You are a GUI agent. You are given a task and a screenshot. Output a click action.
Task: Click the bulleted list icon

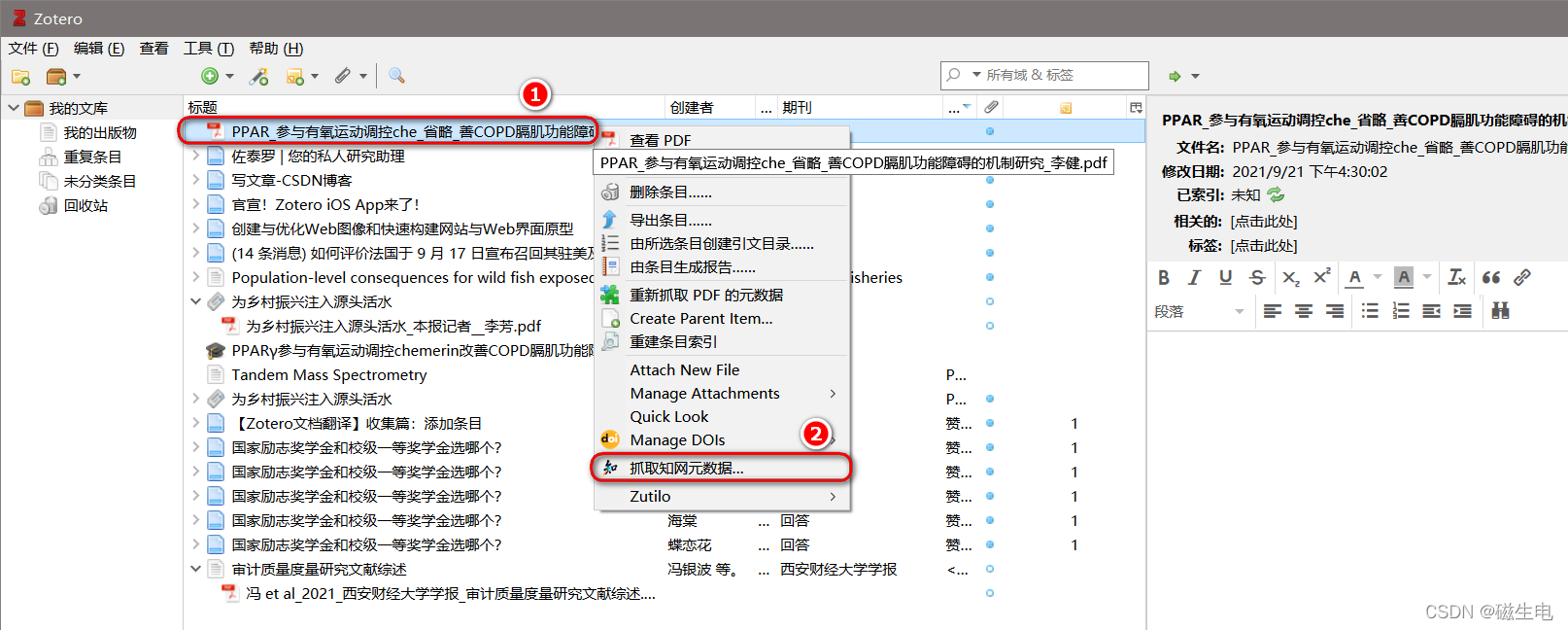click(1370, 311)
